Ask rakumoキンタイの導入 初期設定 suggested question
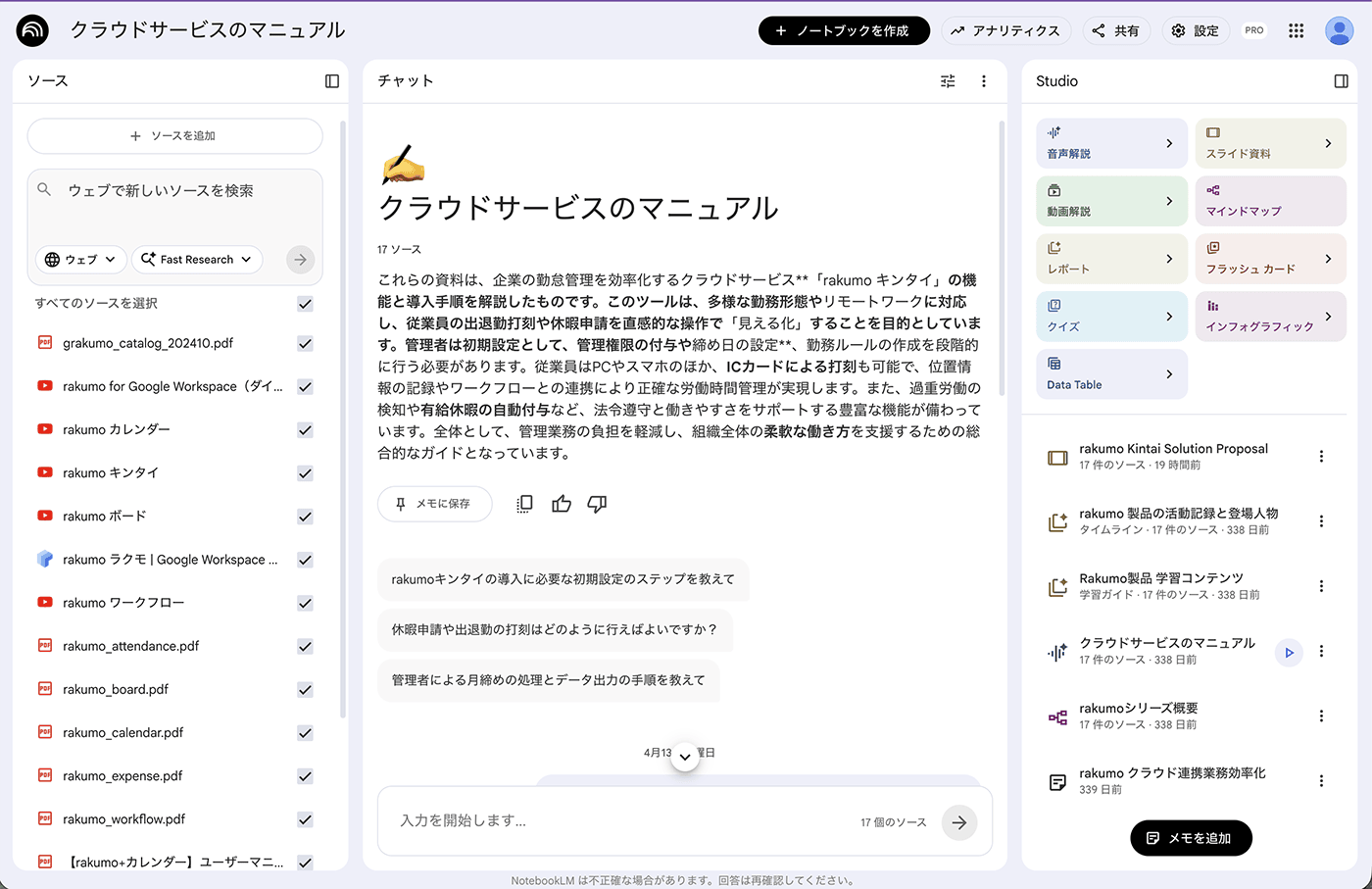The height and width of the screenshot is (889, 1372). (563, 579)
